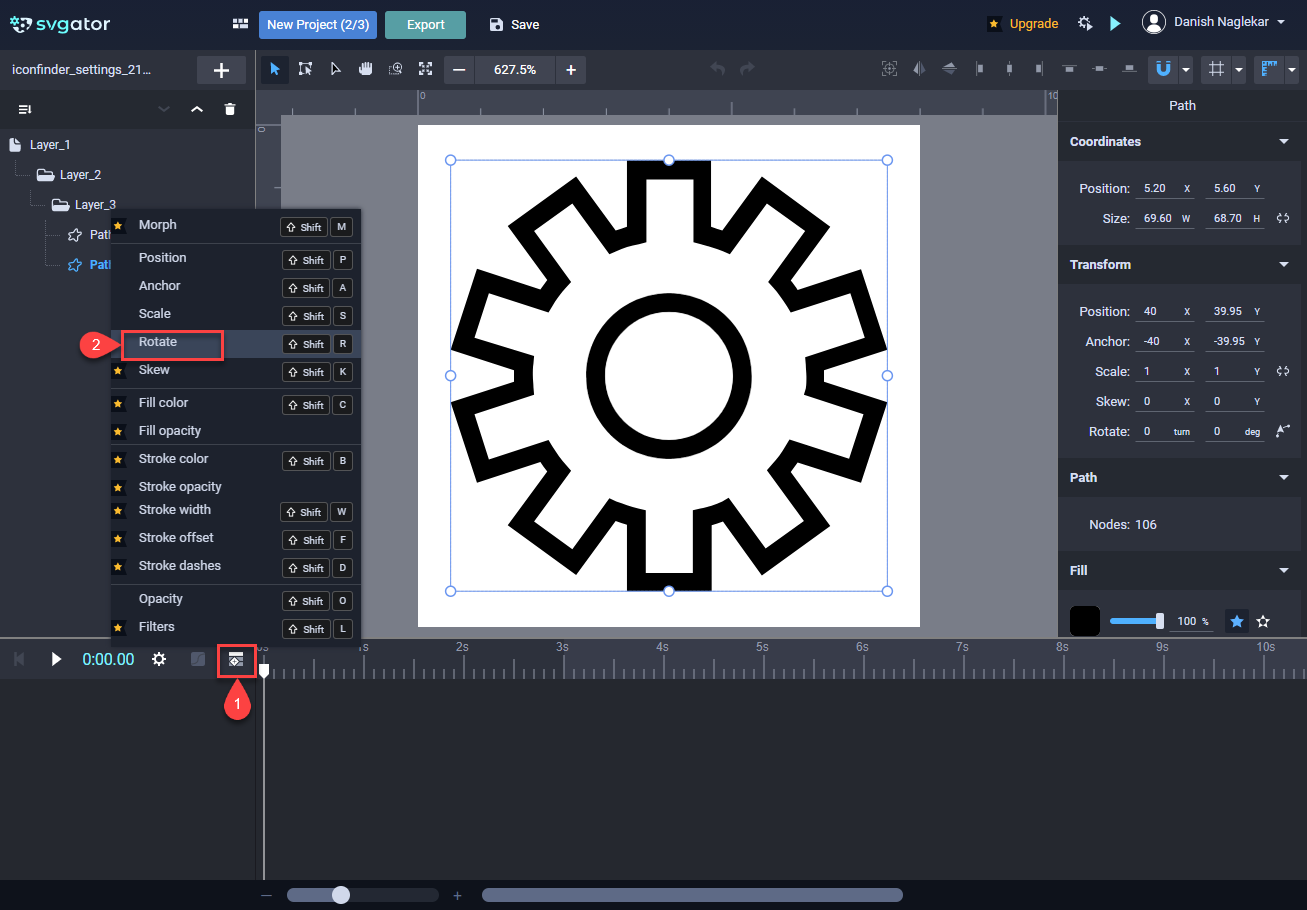
Task: Click the Export button
Action: 425,25
